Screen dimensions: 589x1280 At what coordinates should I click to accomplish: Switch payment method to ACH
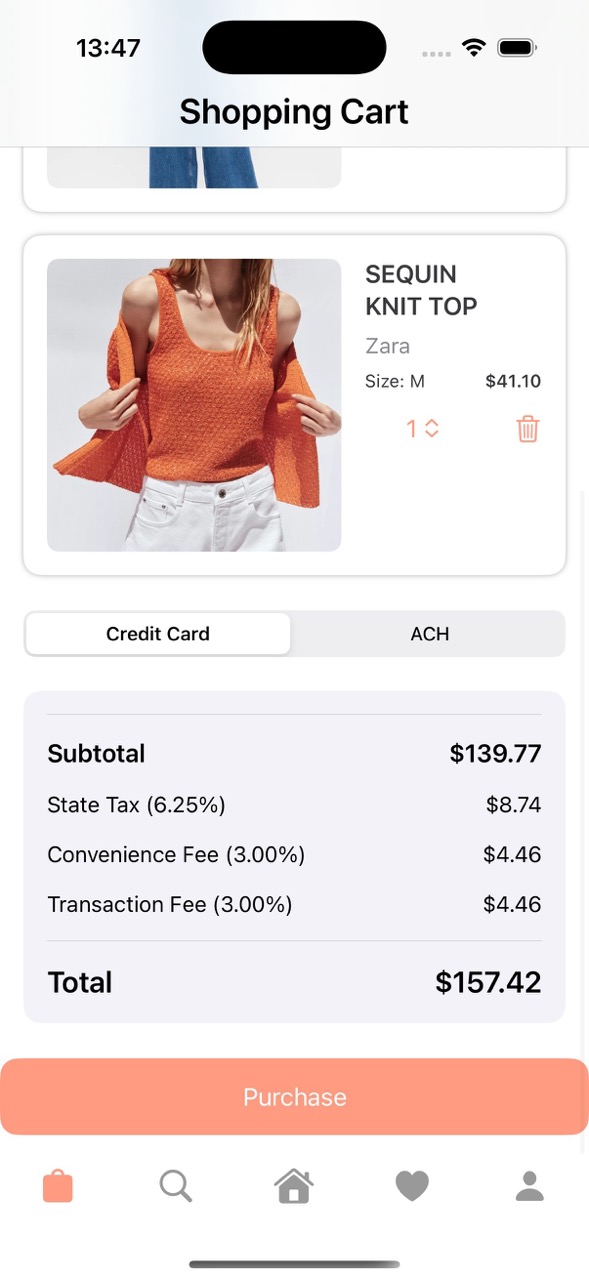pyautogui.click(x=429, y=634)
